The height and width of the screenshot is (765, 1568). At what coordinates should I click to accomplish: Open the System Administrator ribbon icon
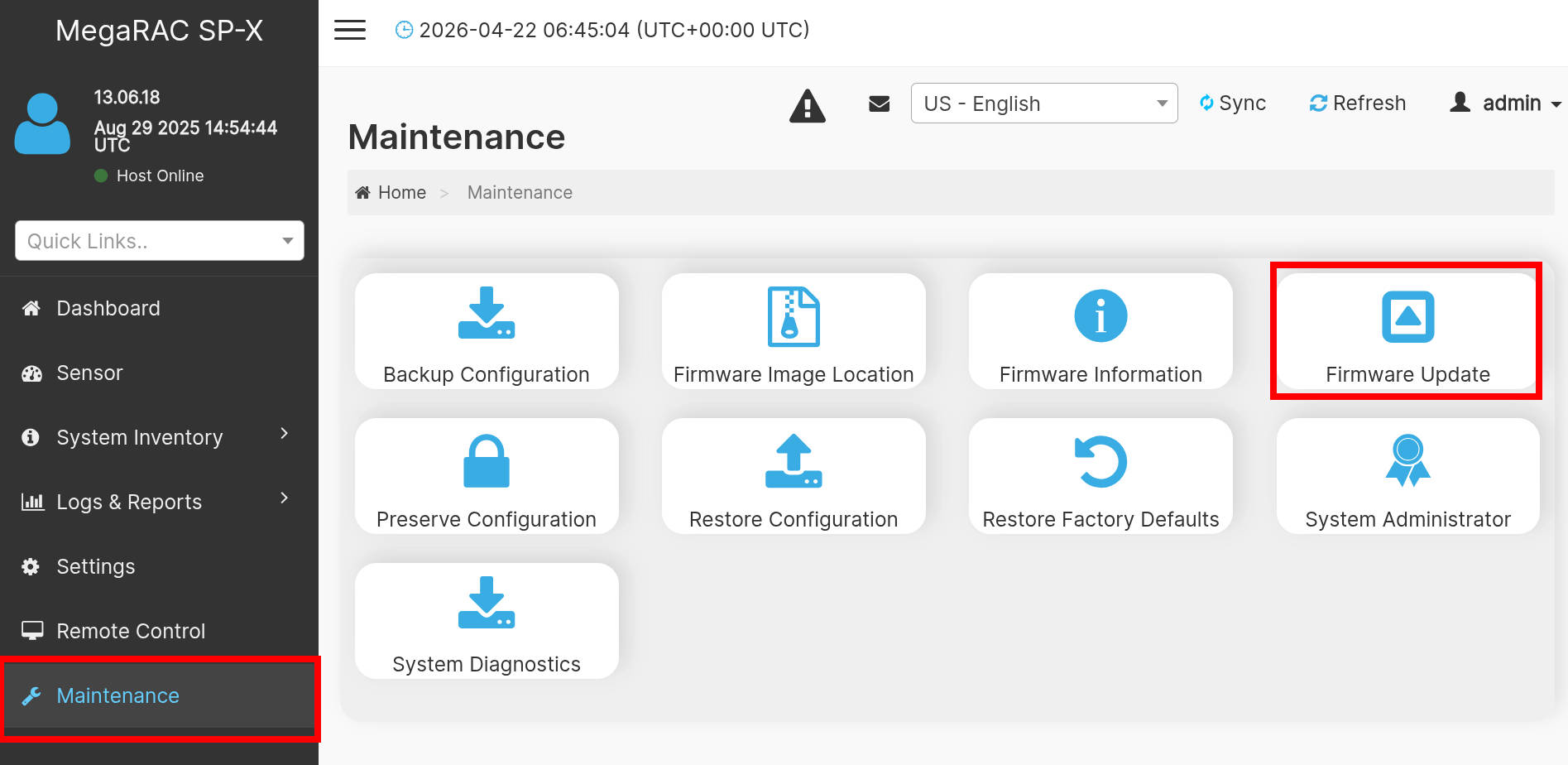point(1407,461)
